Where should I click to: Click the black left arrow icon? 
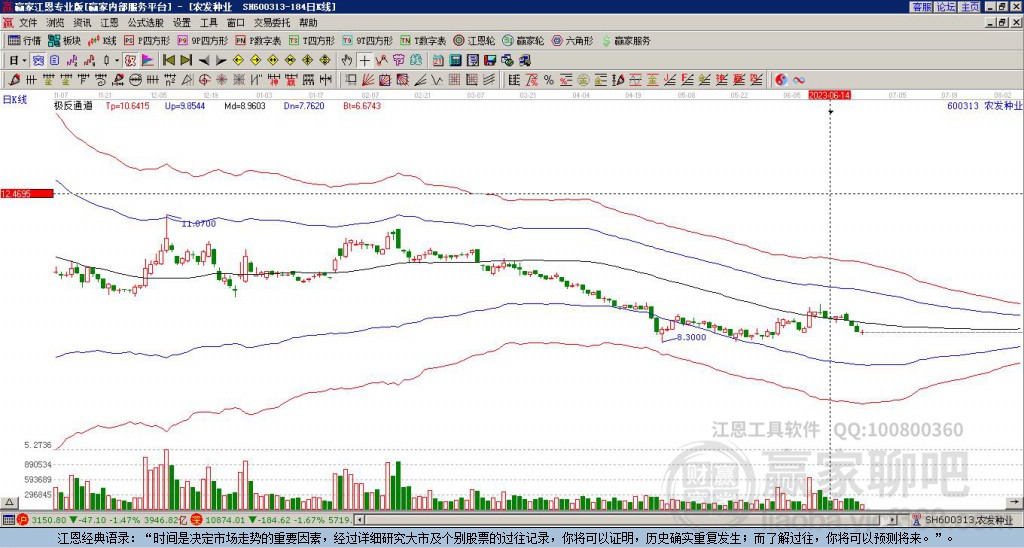tap(203, 60)
